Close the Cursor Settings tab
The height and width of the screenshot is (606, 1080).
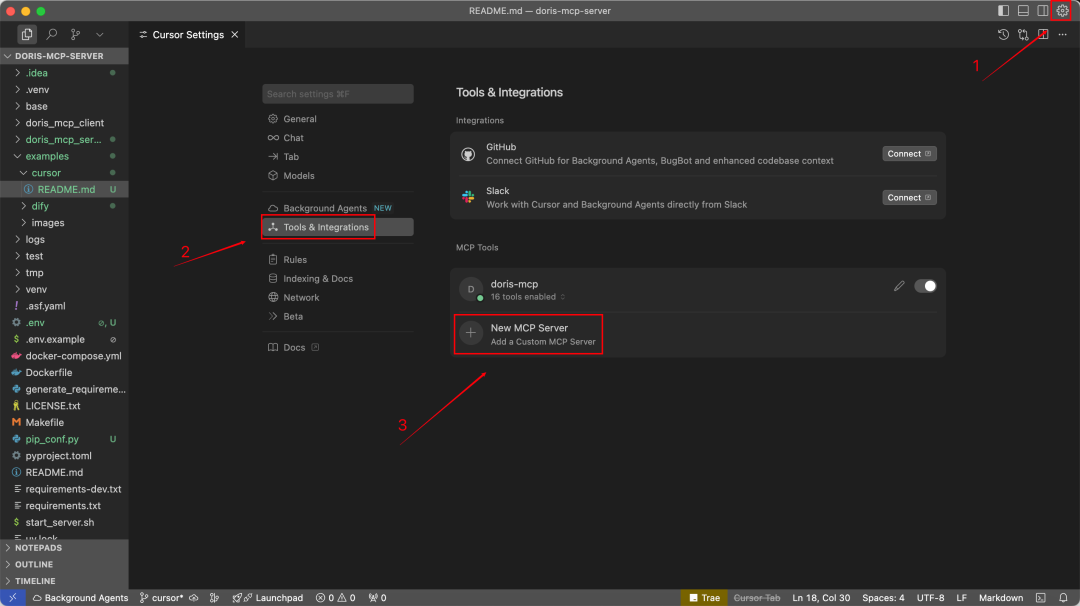click(x=235, y=34)
